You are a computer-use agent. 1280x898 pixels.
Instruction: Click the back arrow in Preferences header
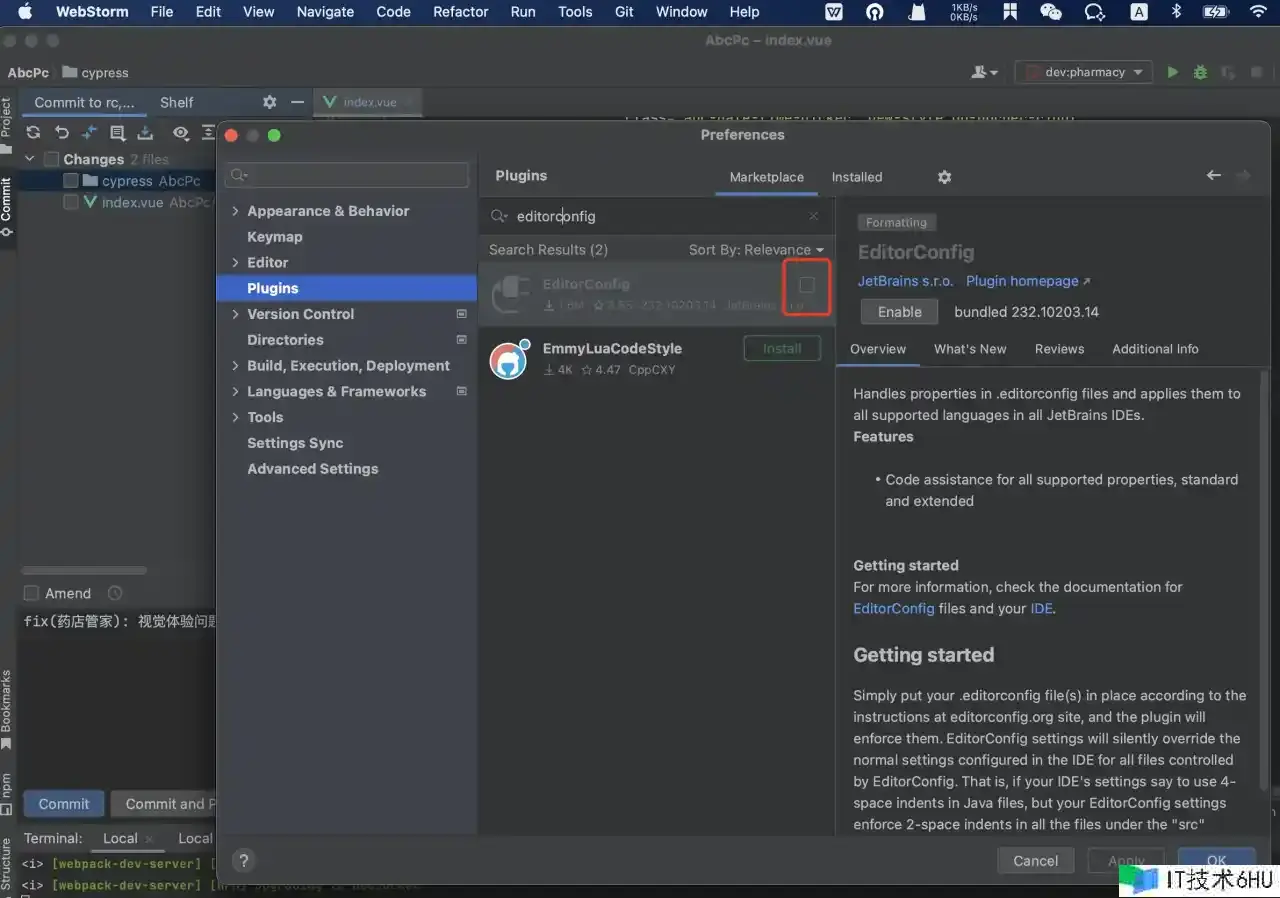click(1213, 175)
